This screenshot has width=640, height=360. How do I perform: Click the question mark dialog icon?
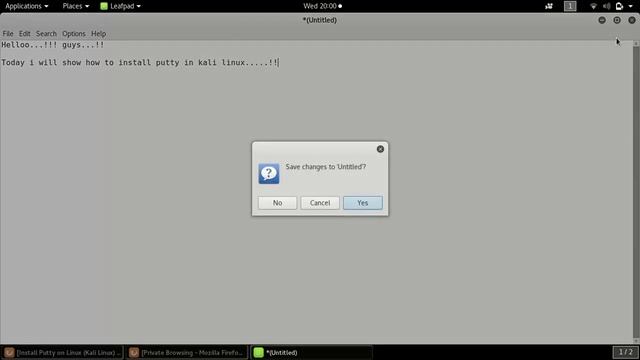pos(269,173)
